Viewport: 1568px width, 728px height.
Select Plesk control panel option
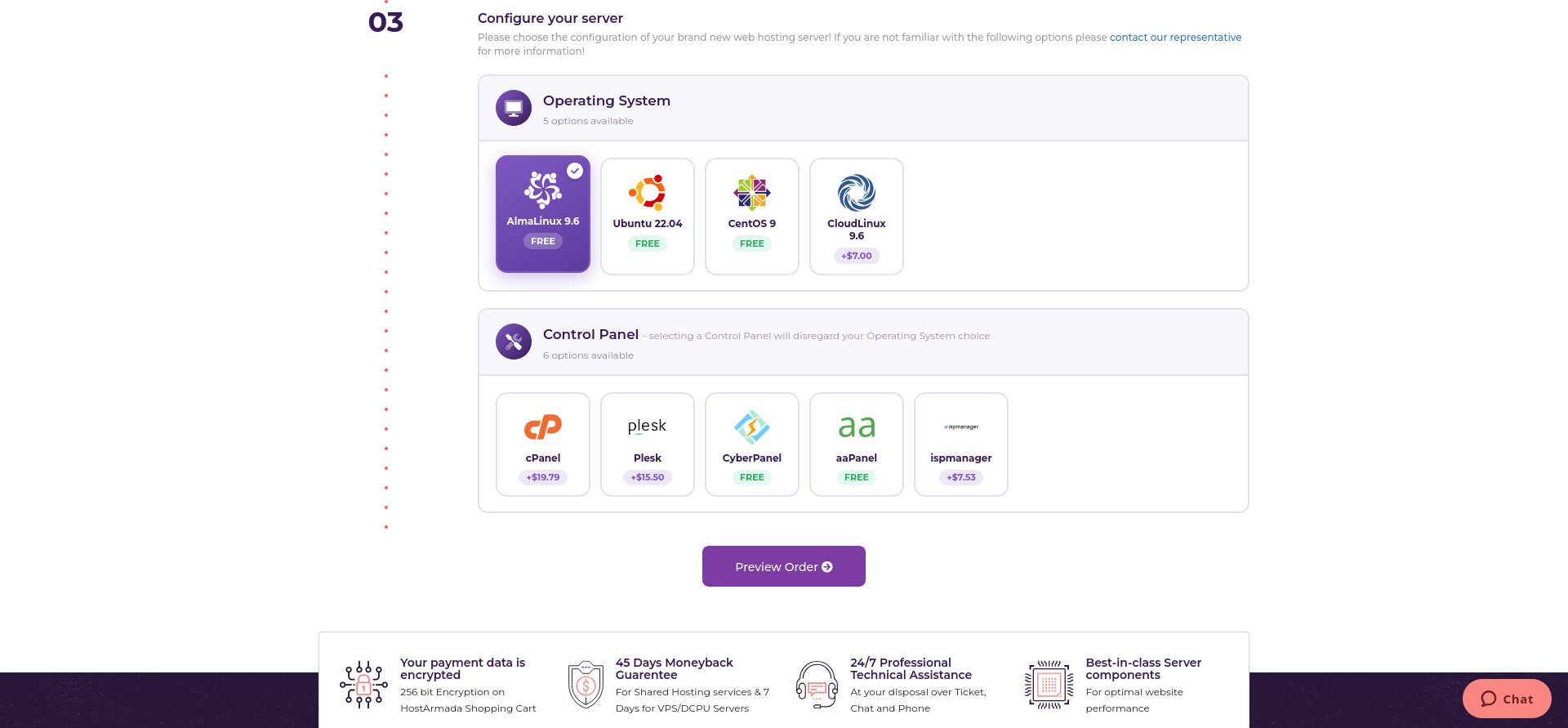648,444
